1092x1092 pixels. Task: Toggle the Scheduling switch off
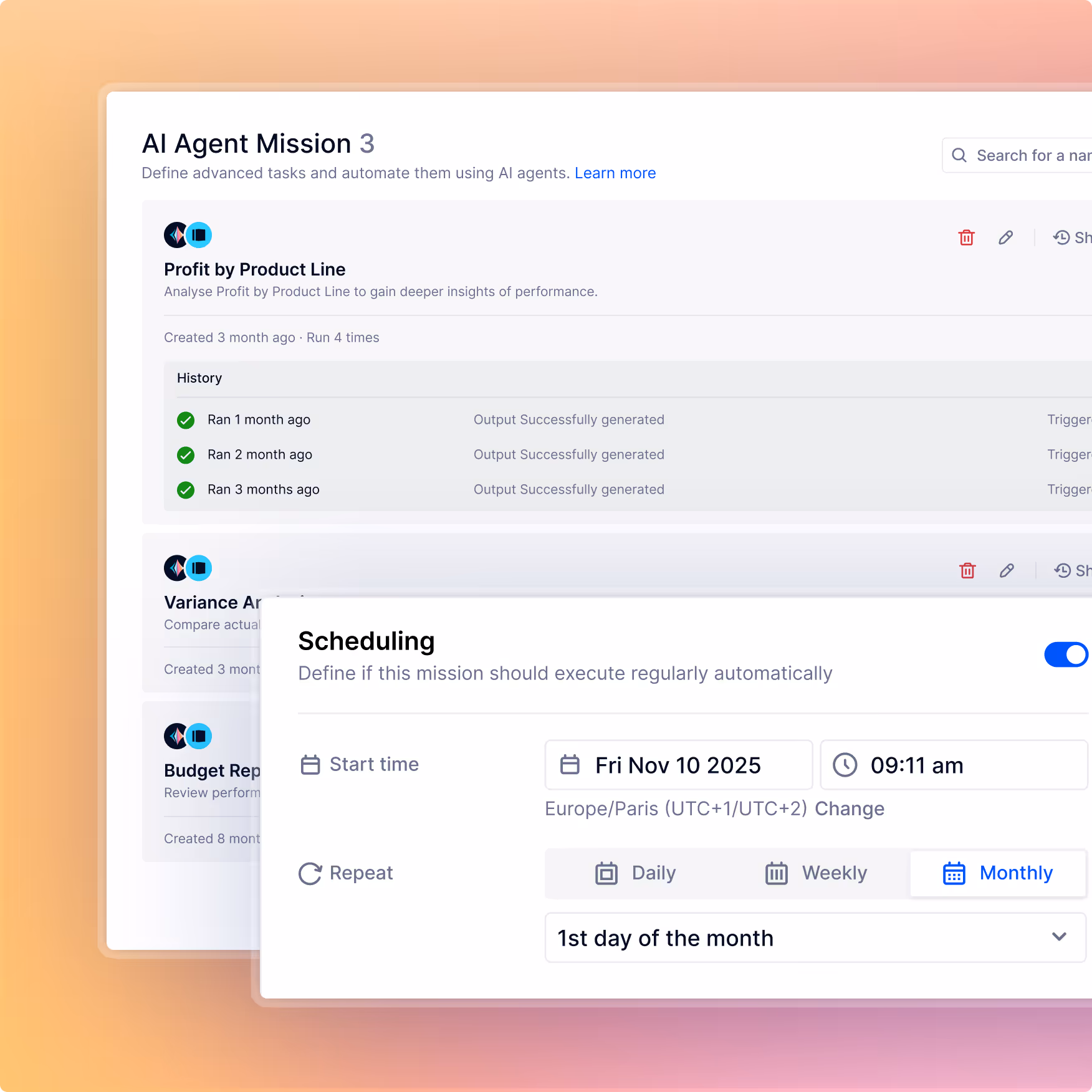(x=1066, y=654)
